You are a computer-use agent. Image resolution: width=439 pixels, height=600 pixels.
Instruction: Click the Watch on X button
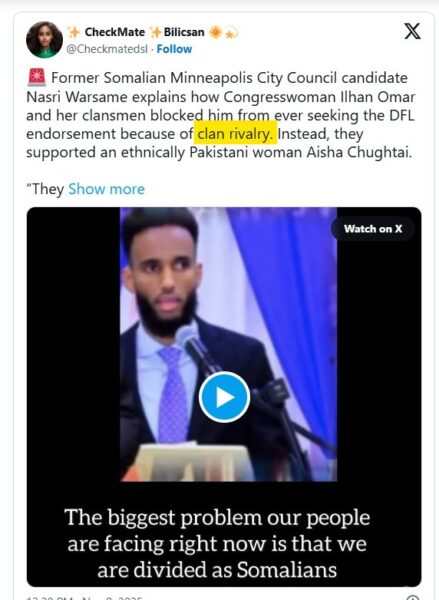(x=373, y=229)
